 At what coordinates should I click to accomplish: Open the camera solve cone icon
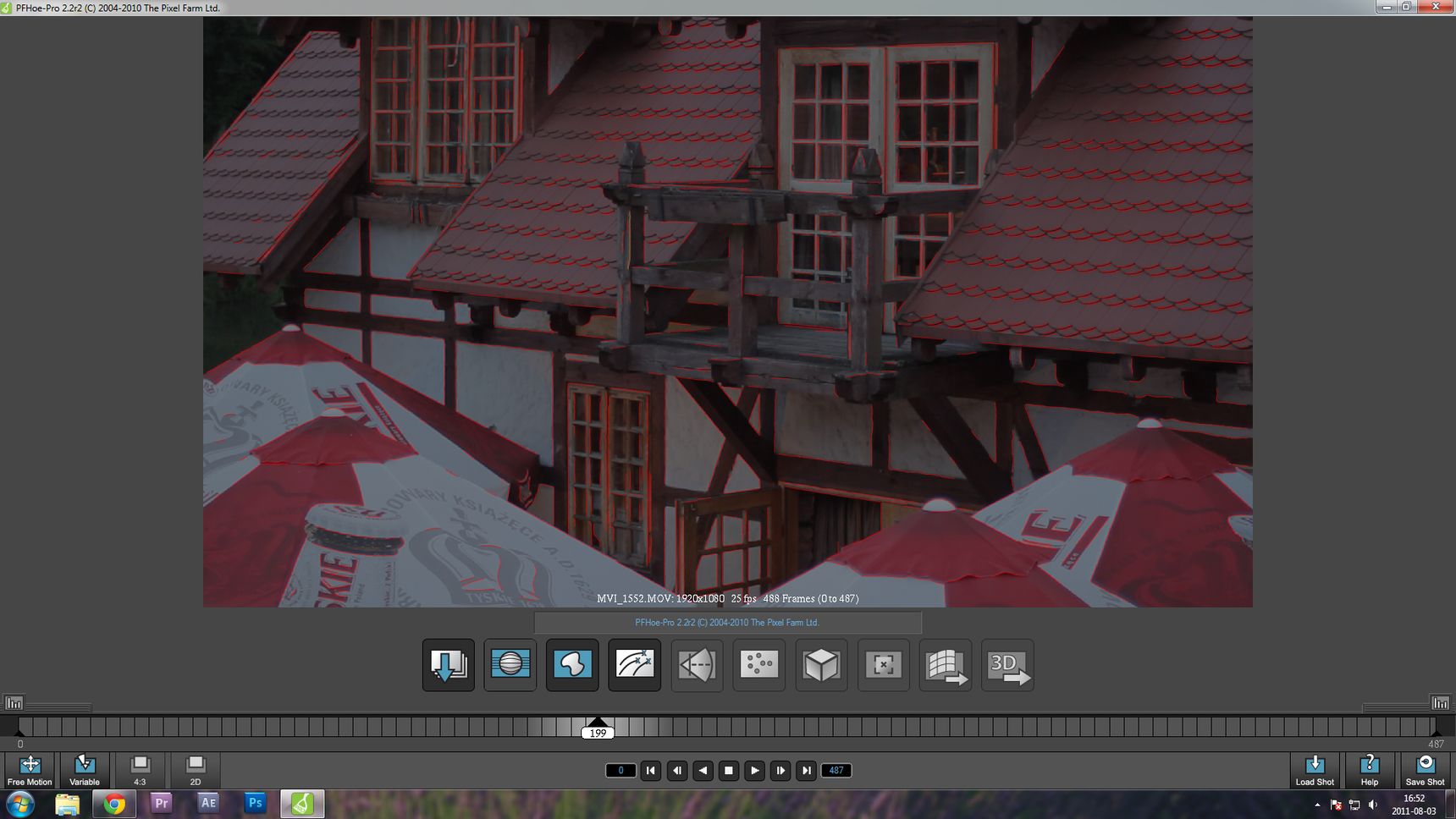(x=697, y=665)
